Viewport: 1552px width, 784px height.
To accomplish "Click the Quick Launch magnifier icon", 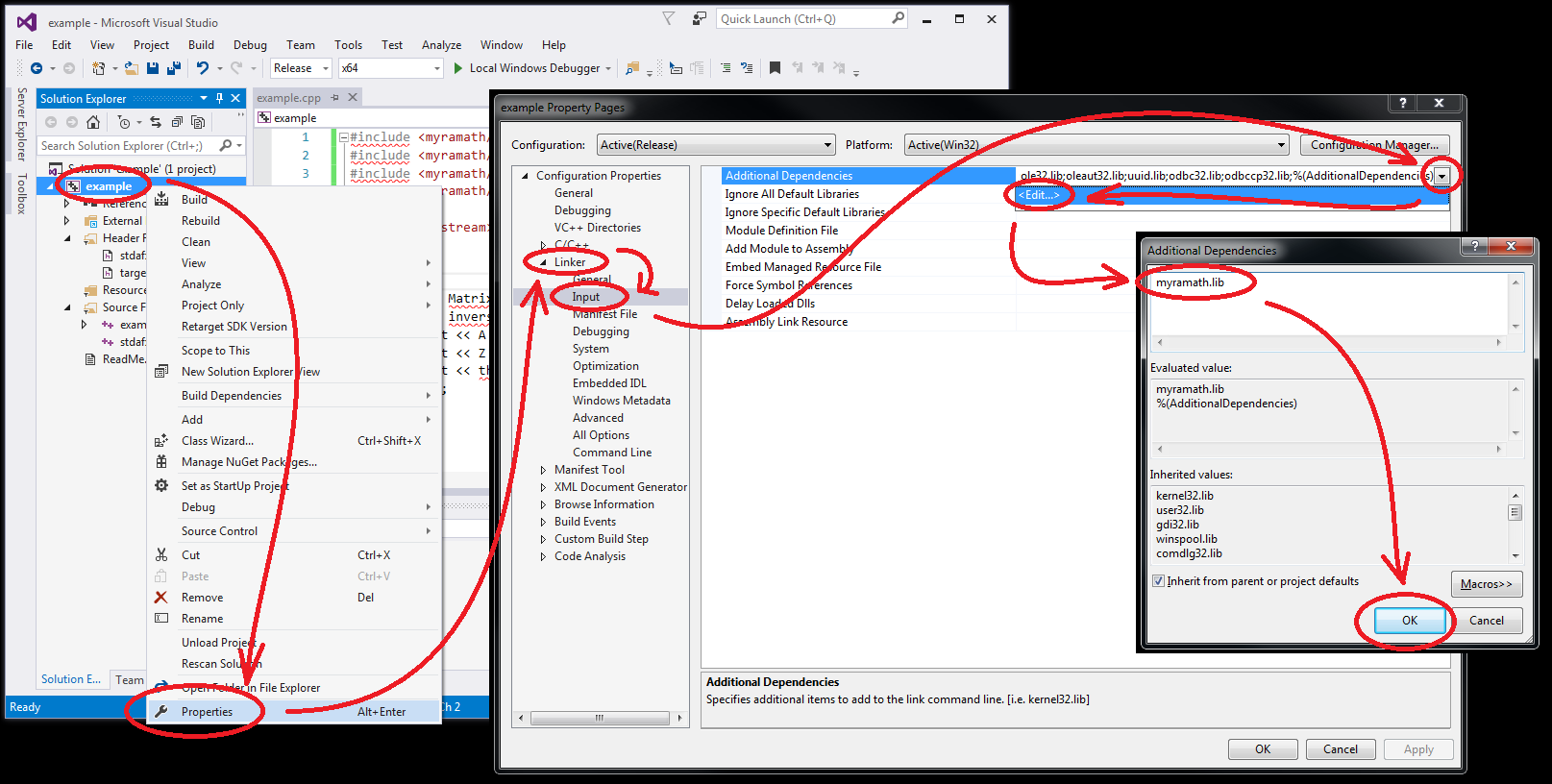I will [x=898, y=18].
